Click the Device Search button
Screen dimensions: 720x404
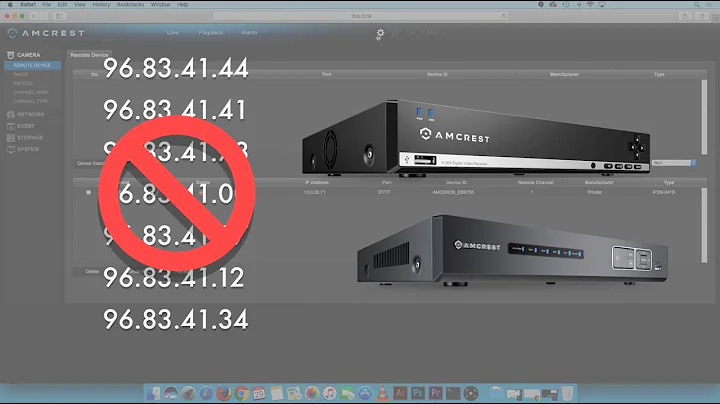90,163
